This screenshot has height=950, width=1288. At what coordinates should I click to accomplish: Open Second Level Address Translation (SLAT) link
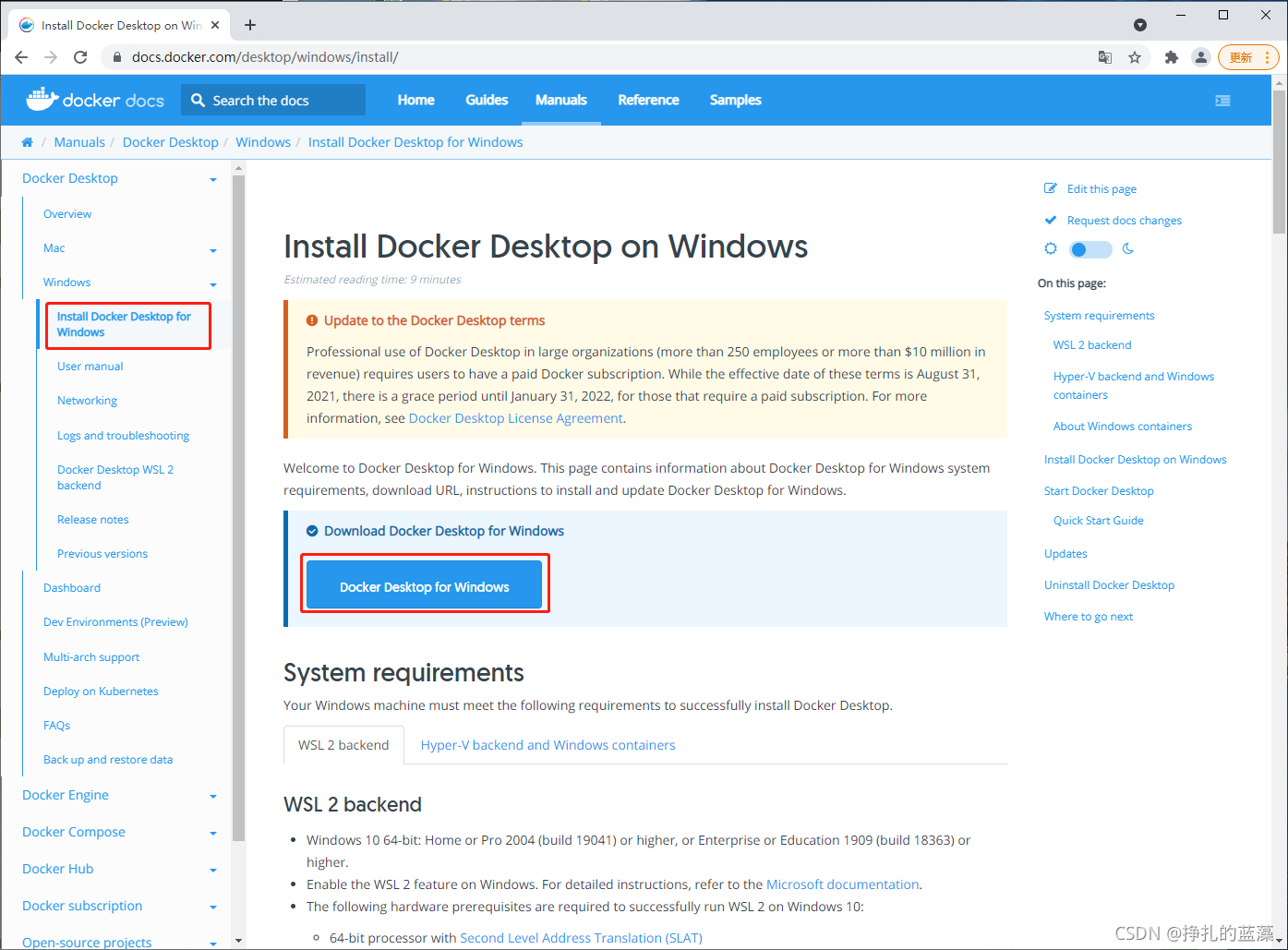[x=581, y=938]
